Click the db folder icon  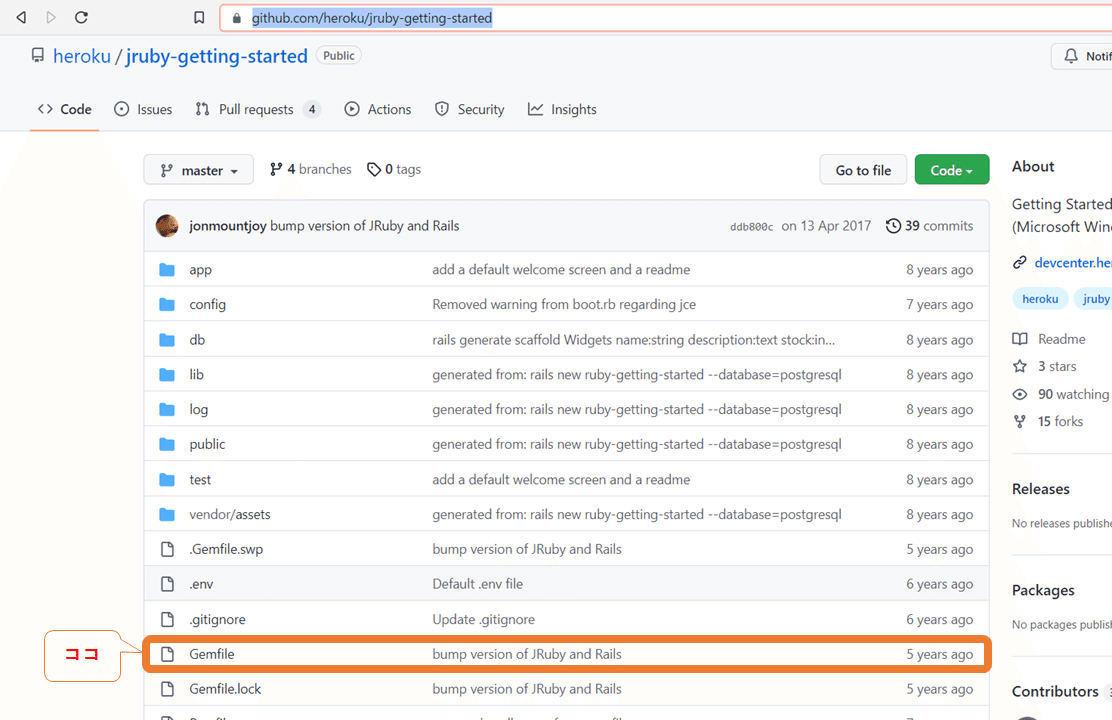167,340
